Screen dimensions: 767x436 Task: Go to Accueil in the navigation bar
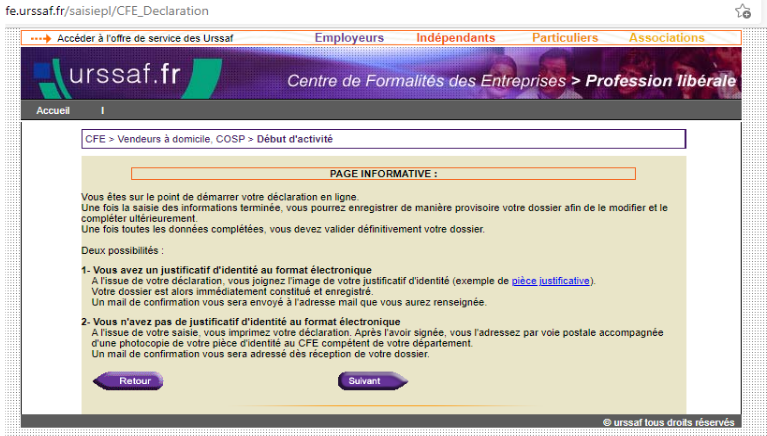click(53, 111)
